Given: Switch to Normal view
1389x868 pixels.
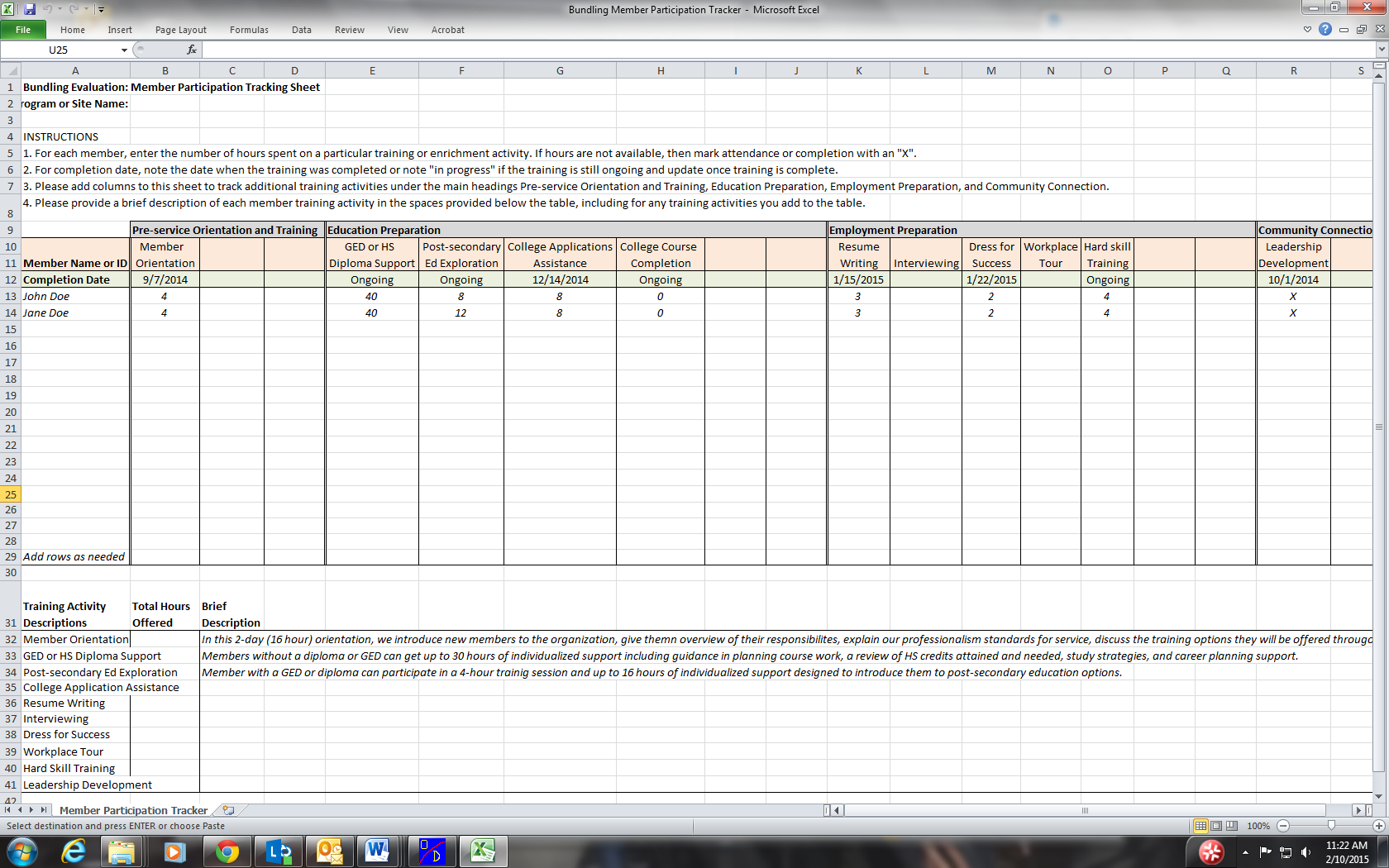Looking at the screenshot, I should pos(1200,826).
